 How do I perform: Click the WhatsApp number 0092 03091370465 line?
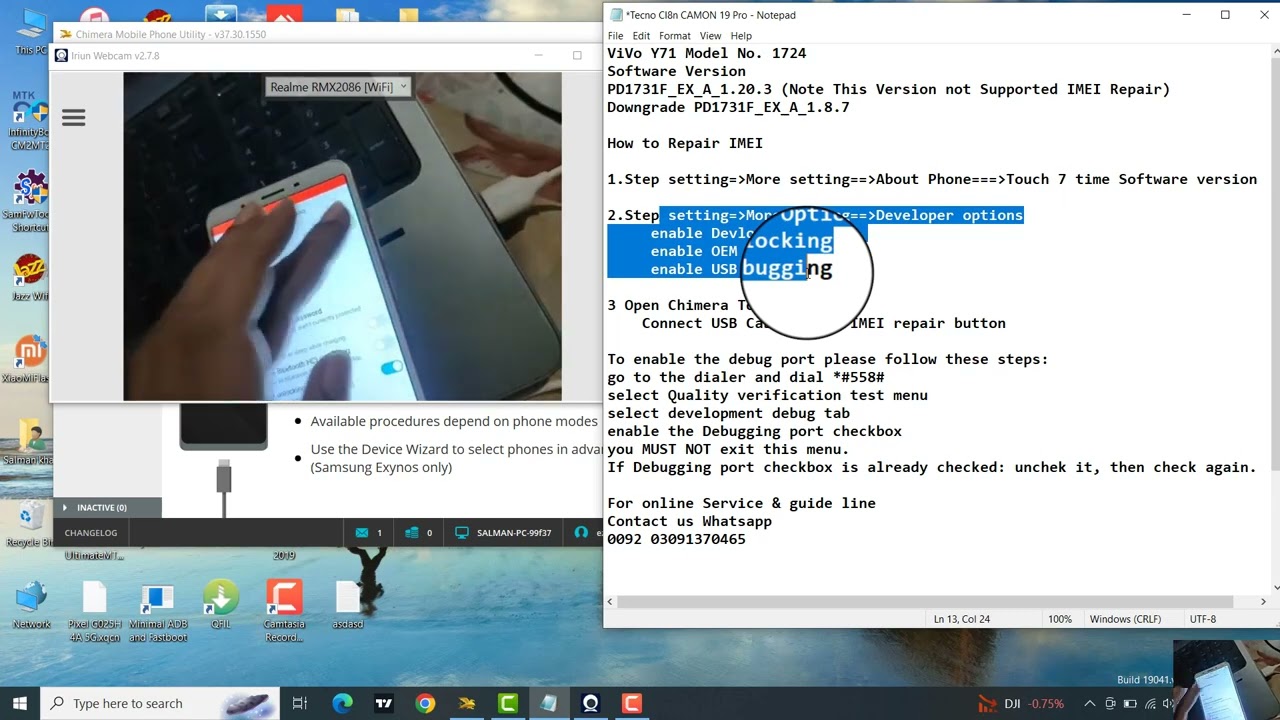(x=676, y=539)
